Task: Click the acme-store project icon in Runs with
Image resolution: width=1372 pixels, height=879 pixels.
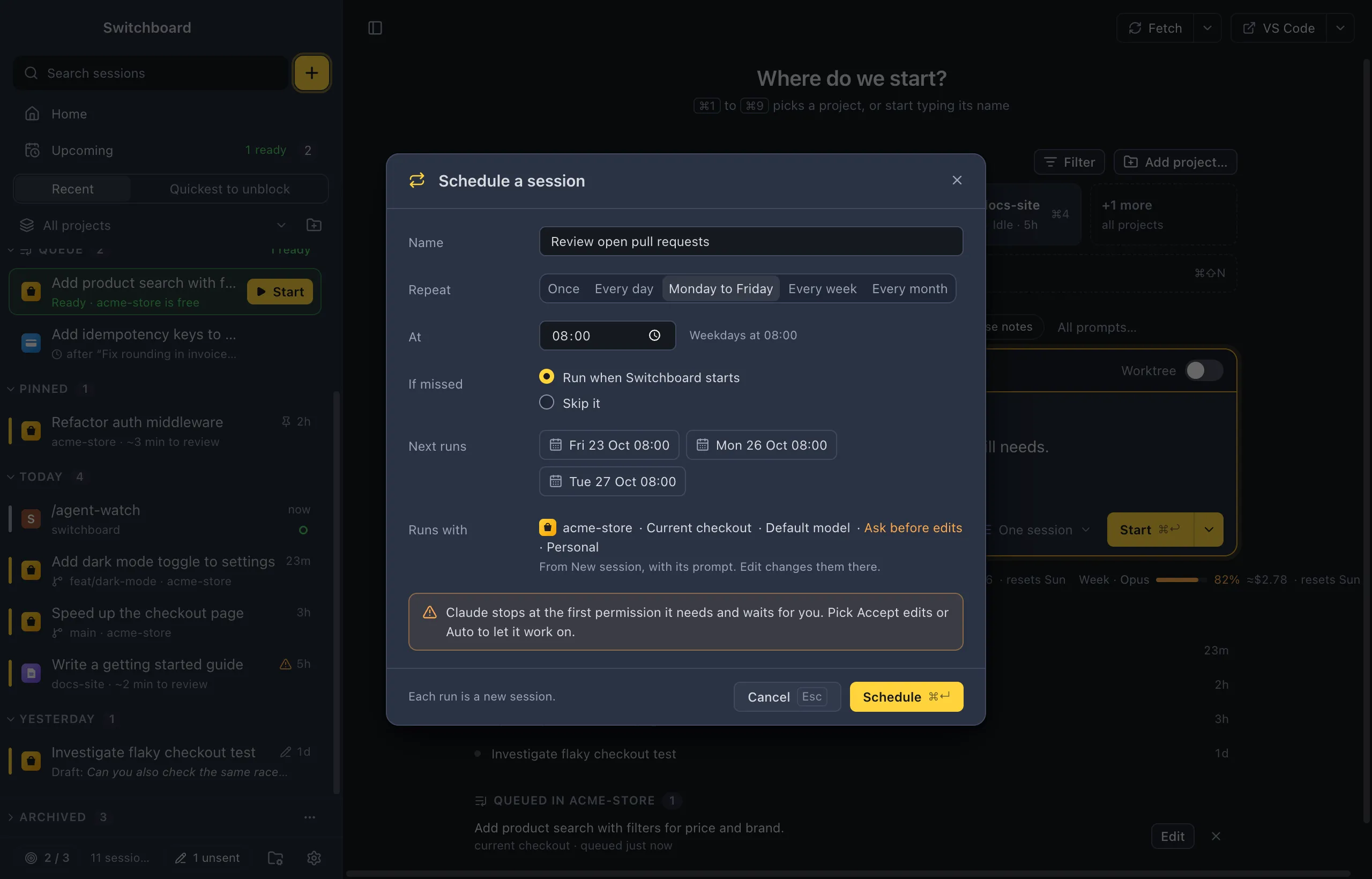Action: pyautogui.click(x=547, y=527)
